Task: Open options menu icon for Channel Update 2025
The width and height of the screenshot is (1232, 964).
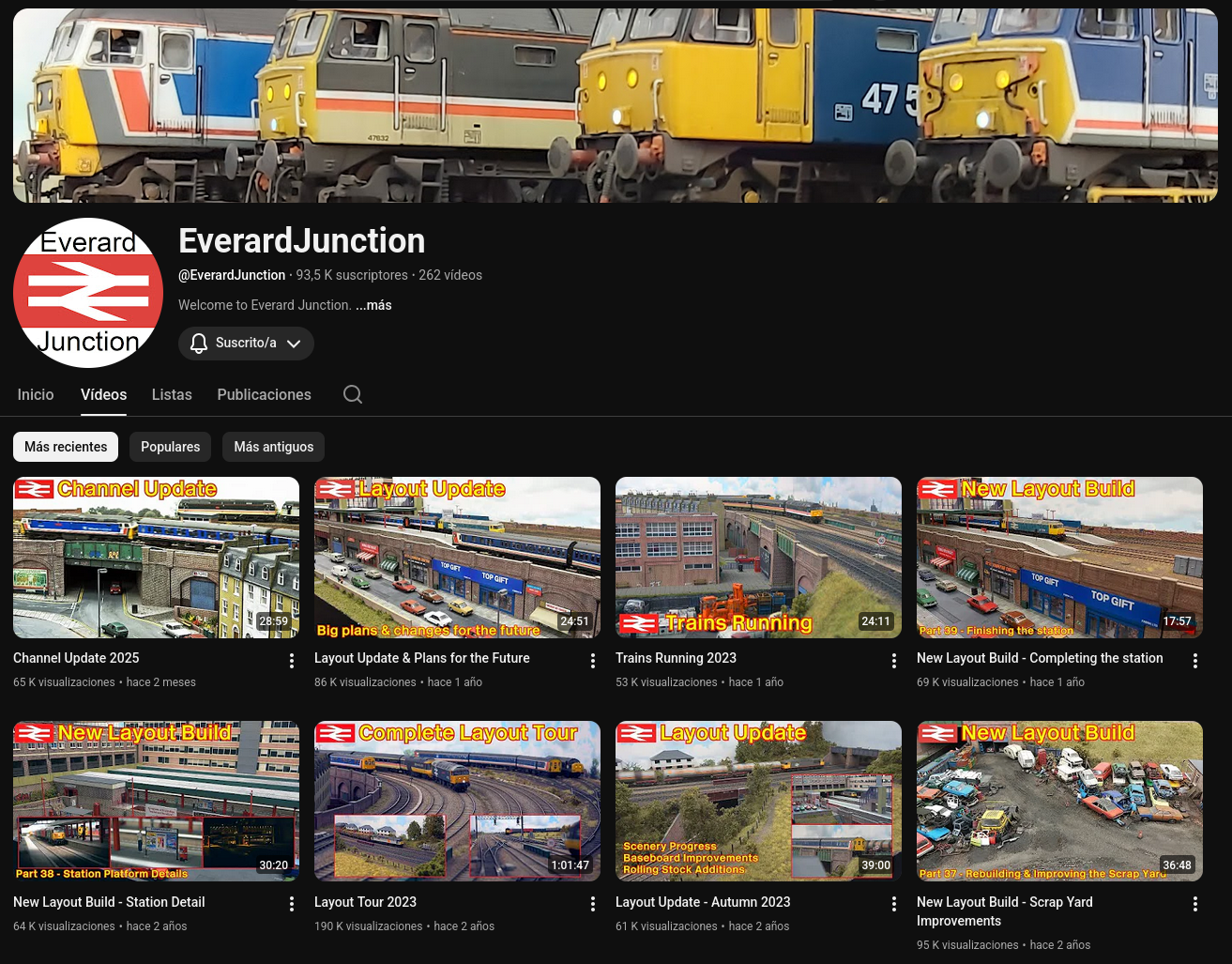Action: [x=292, y=660]
